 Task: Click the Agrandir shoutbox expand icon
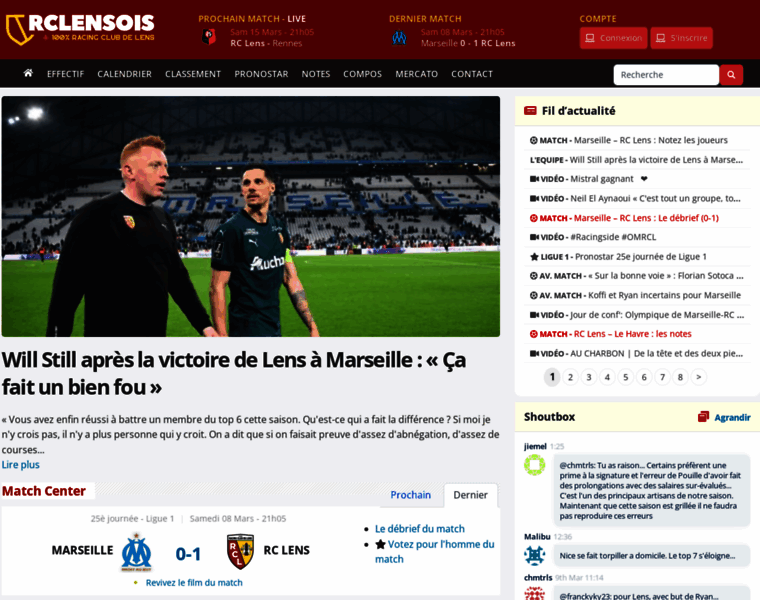tap(703, 417)
